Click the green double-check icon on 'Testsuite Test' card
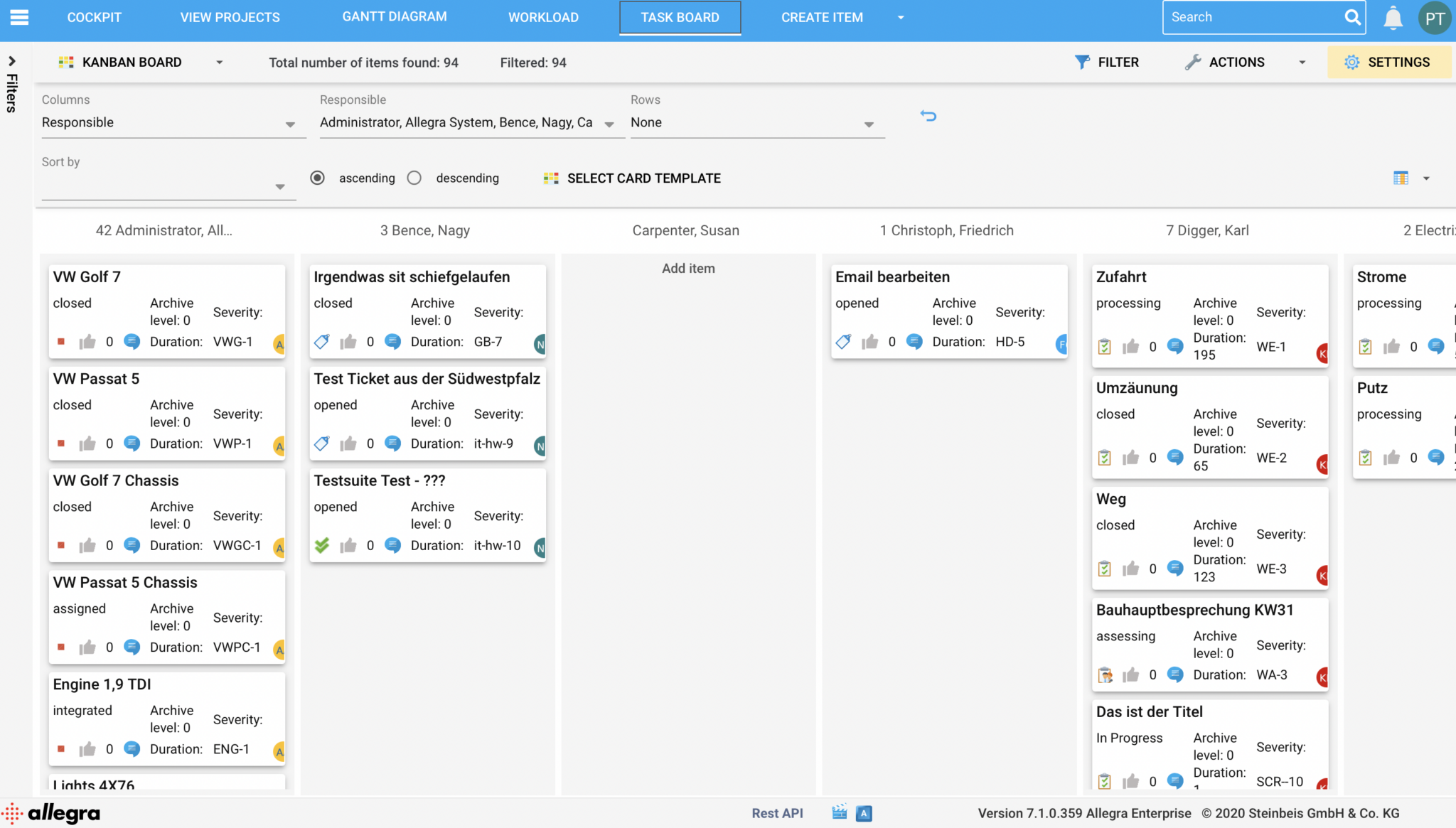The width and height of the screenshot is (1456, 828). pos(323,545)
